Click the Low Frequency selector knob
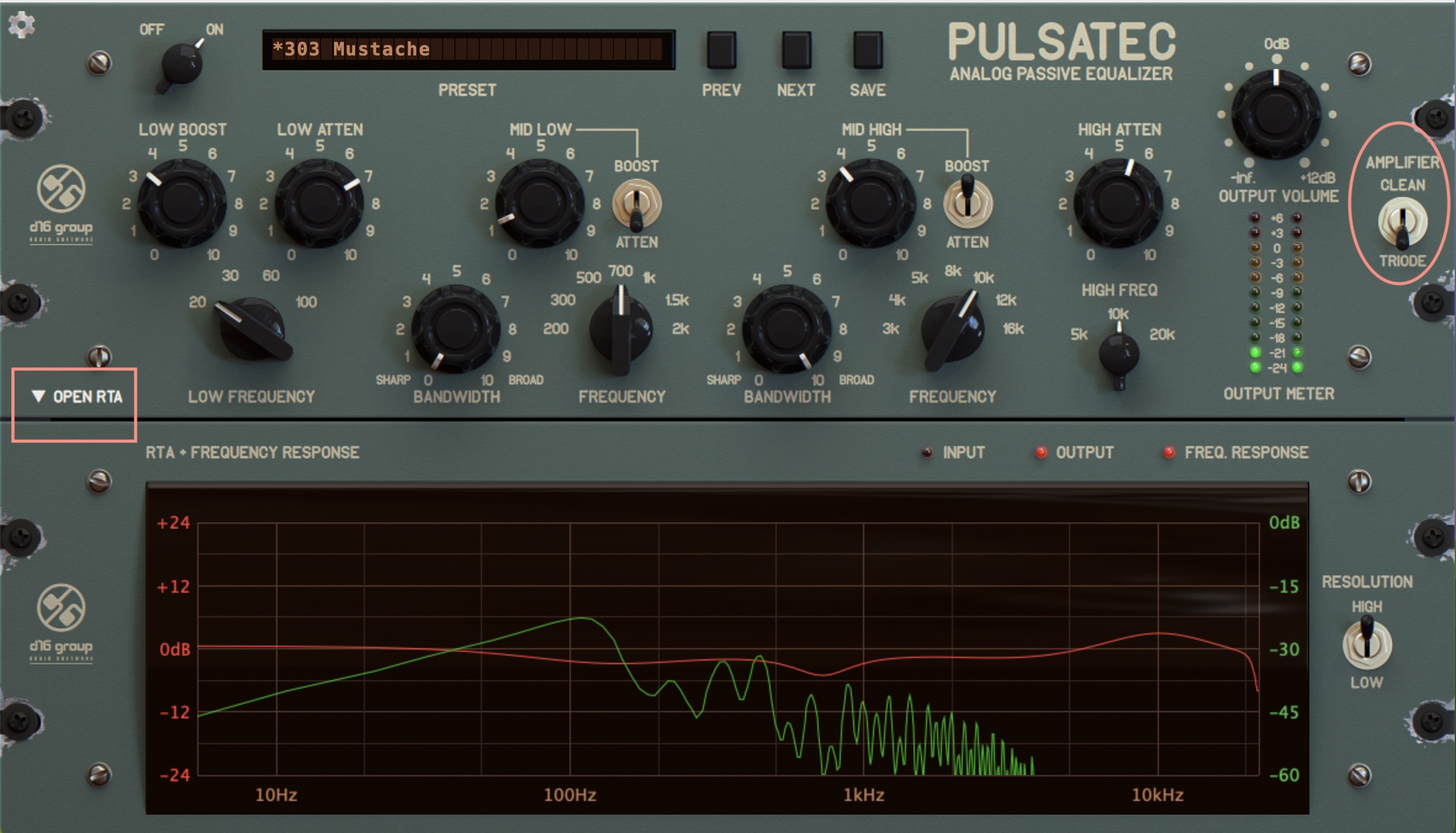The image size is (1456, 833). [252, 328]
